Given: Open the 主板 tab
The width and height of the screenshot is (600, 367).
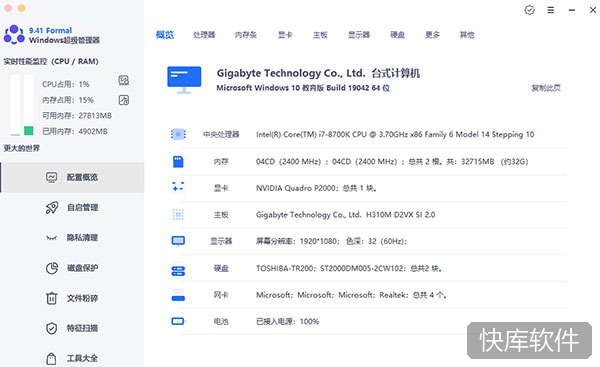Looking at the screenshot, I should point(320,35).
